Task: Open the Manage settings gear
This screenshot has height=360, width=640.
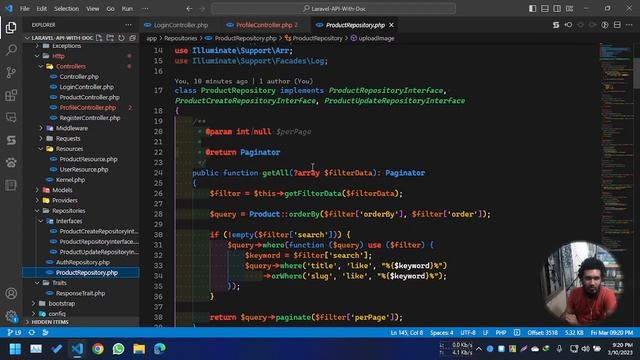Action: click(11, 316)
